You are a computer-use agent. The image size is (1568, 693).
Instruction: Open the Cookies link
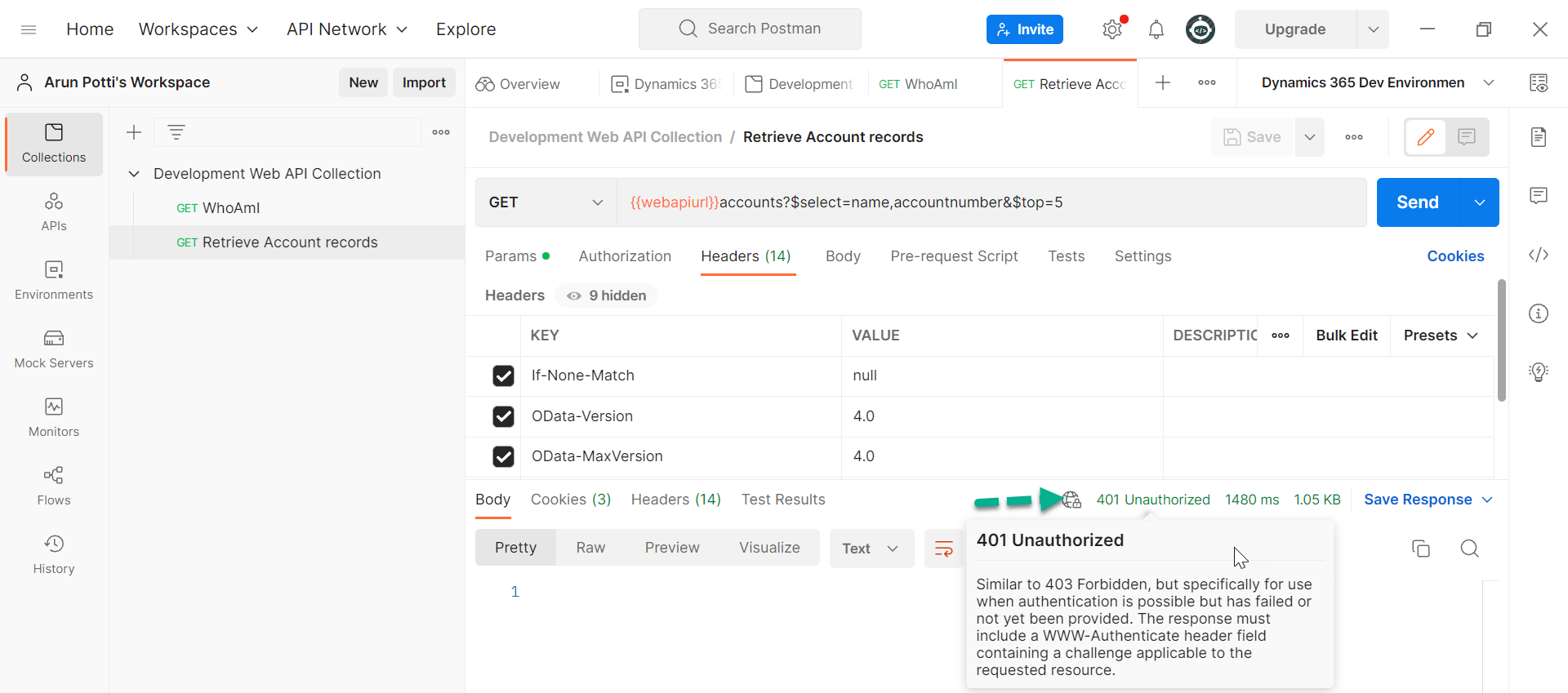tap(1455, 256)
